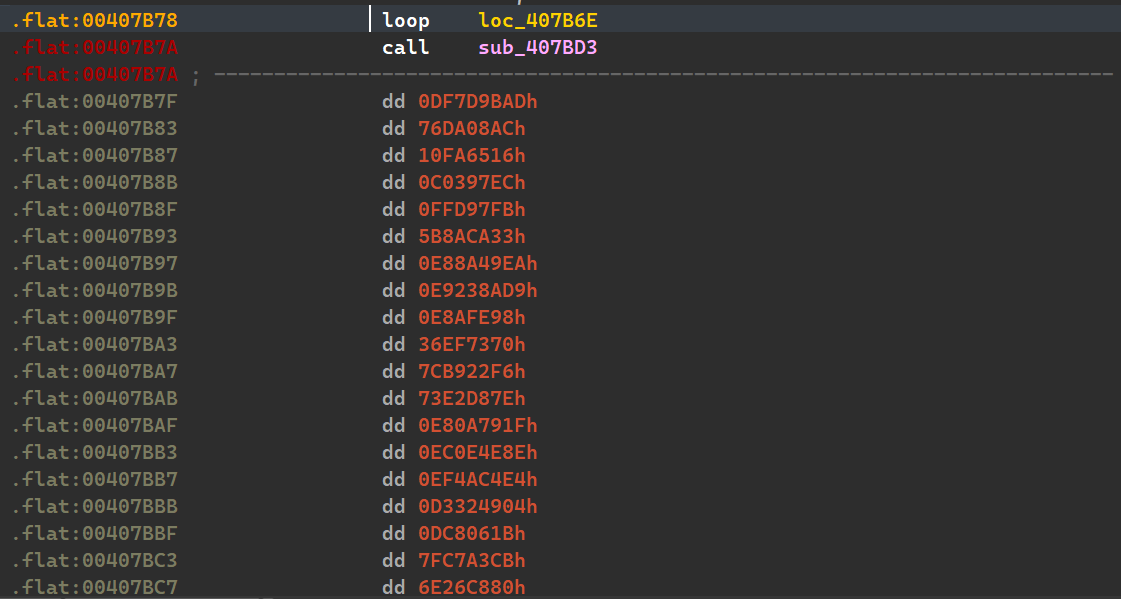The width and height of the screenshot is (1121, 599).
Task: Click the dword 36EF7370h
Action: point(472,344)
